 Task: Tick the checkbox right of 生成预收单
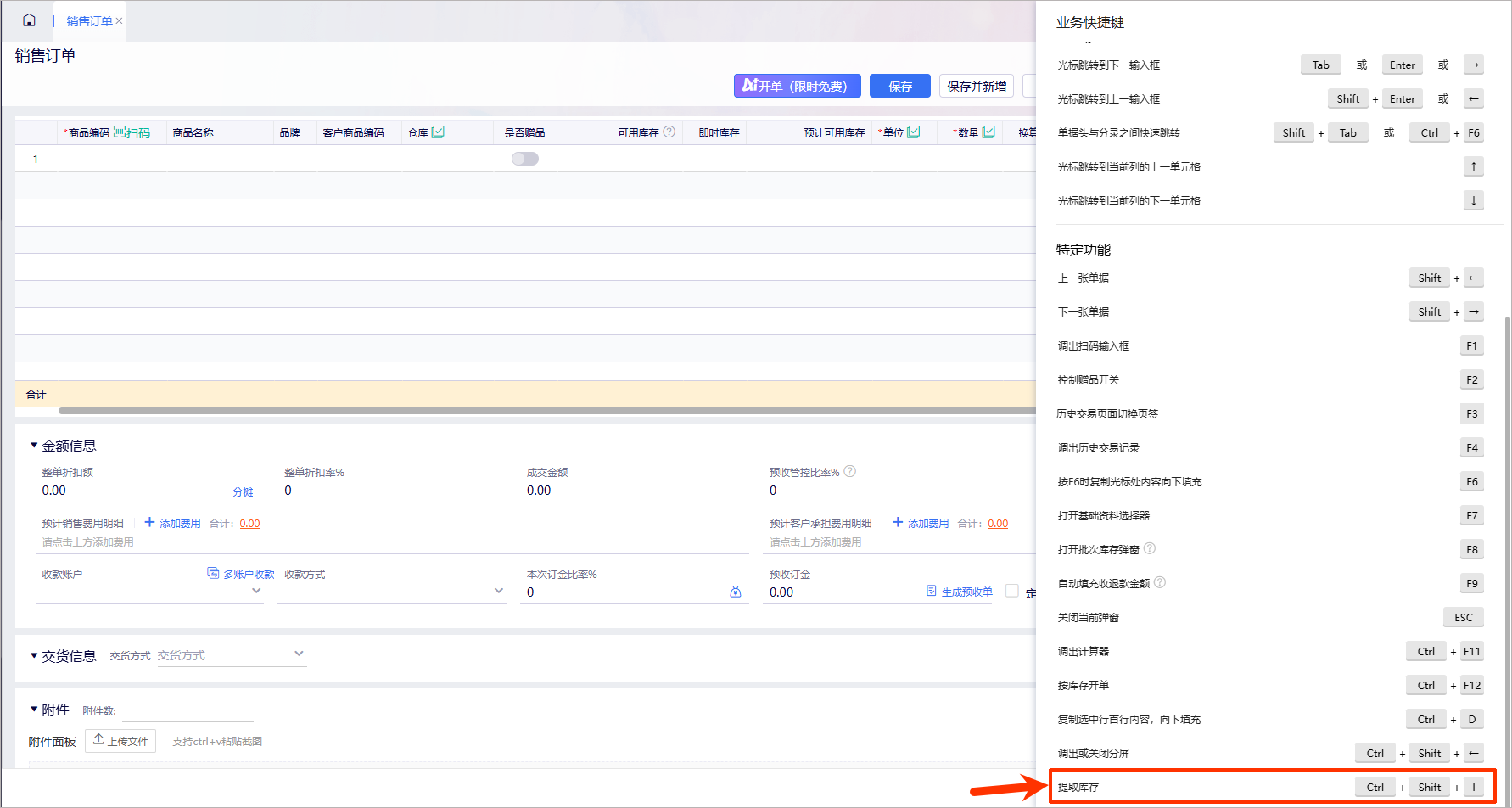coord(1011,591)
